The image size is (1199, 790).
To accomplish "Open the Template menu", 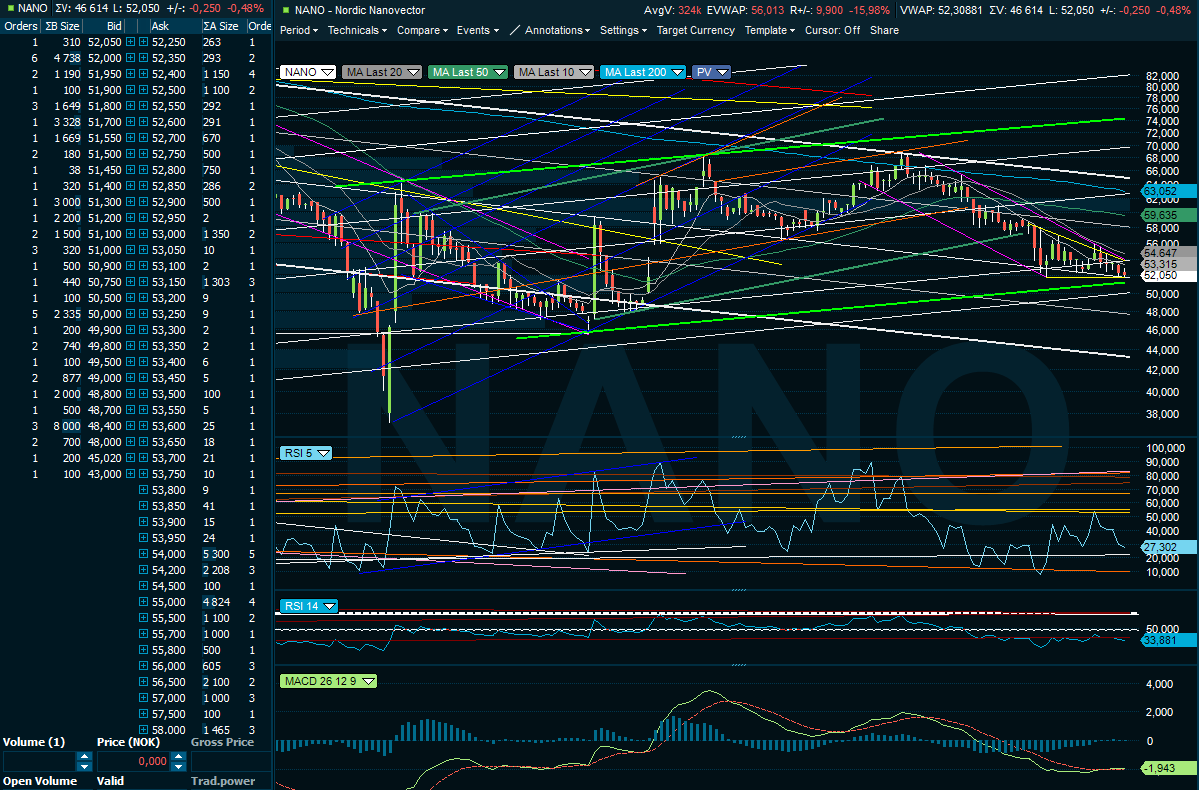I will pyautogui.click(x=770, y=31).
